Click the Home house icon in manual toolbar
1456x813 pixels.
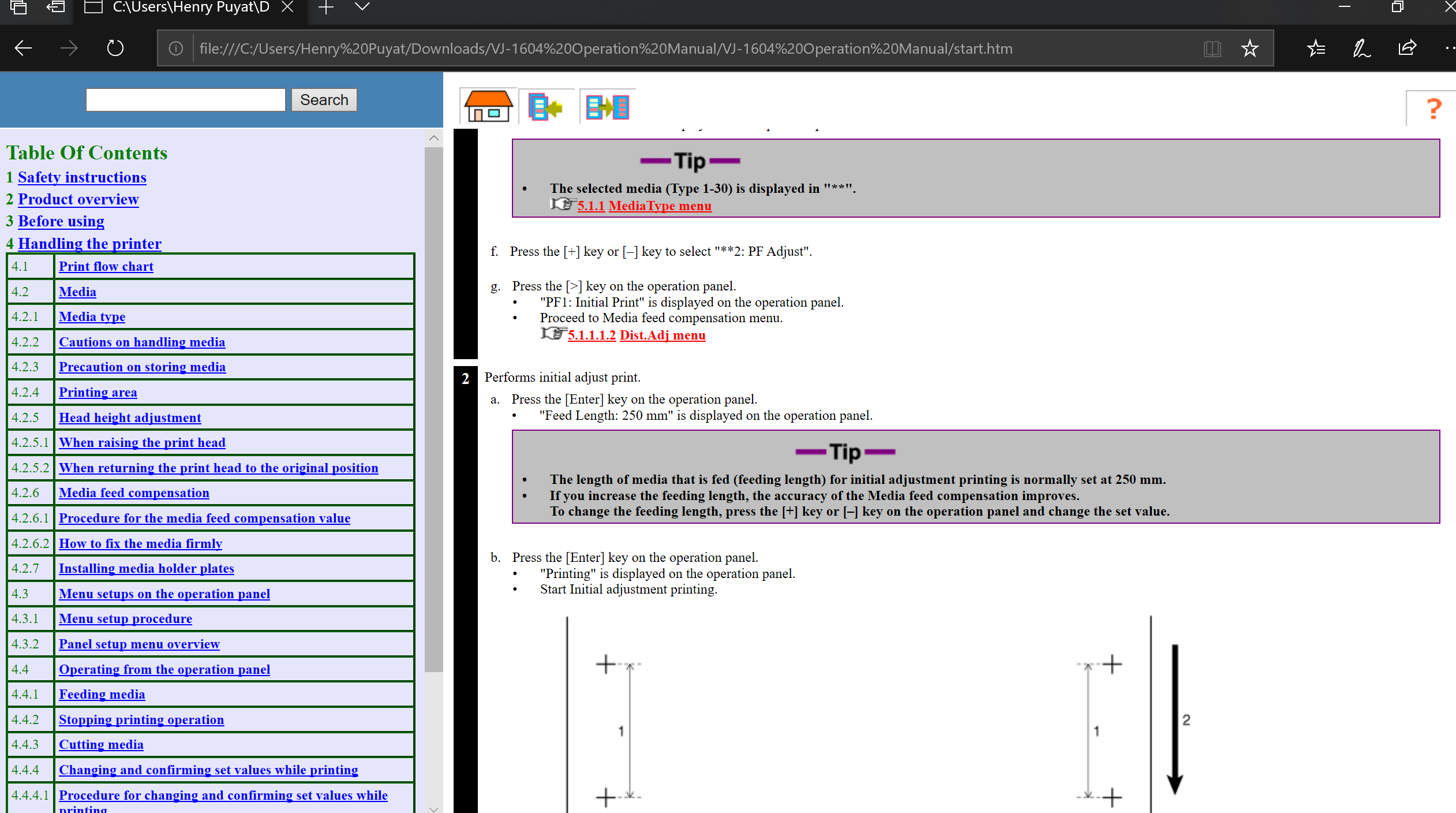pos(488,106)
